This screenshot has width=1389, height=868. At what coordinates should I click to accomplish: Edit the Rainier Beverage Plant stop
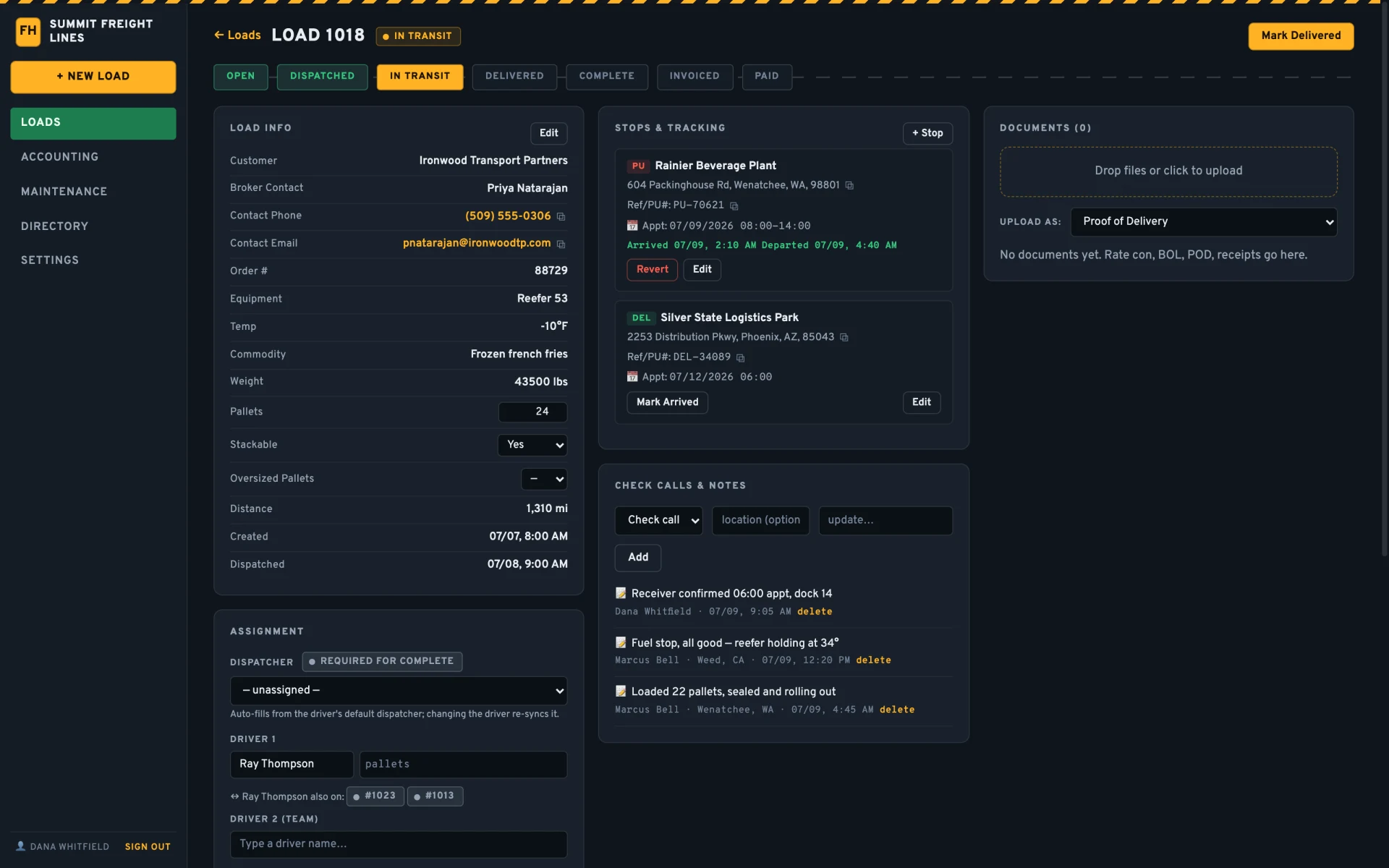coord(702,270)
